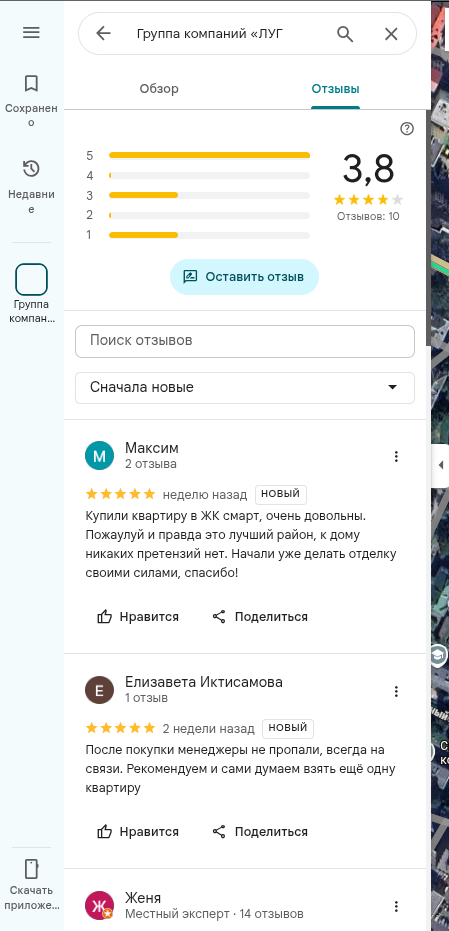Image resolution: width=449 pixels, height=931 pixels.
Task: Collapse the side panel arrow
Action: [440, 465]
